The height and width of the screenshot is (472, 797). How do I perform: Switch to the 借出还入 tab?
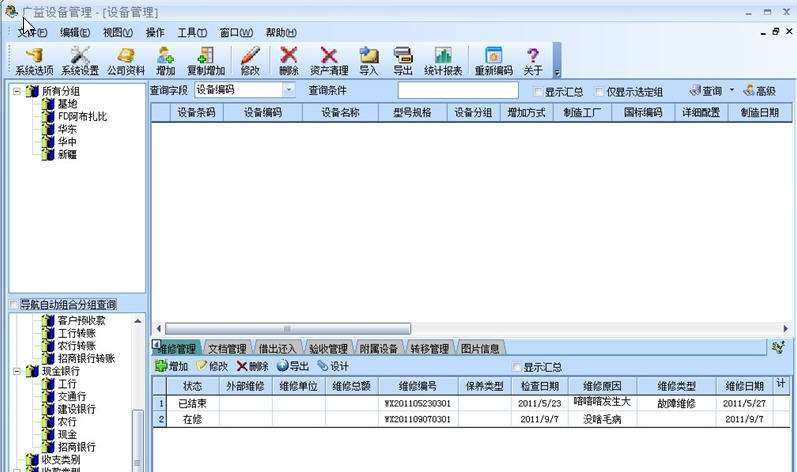pyautogui.click(x=278, y=349)
